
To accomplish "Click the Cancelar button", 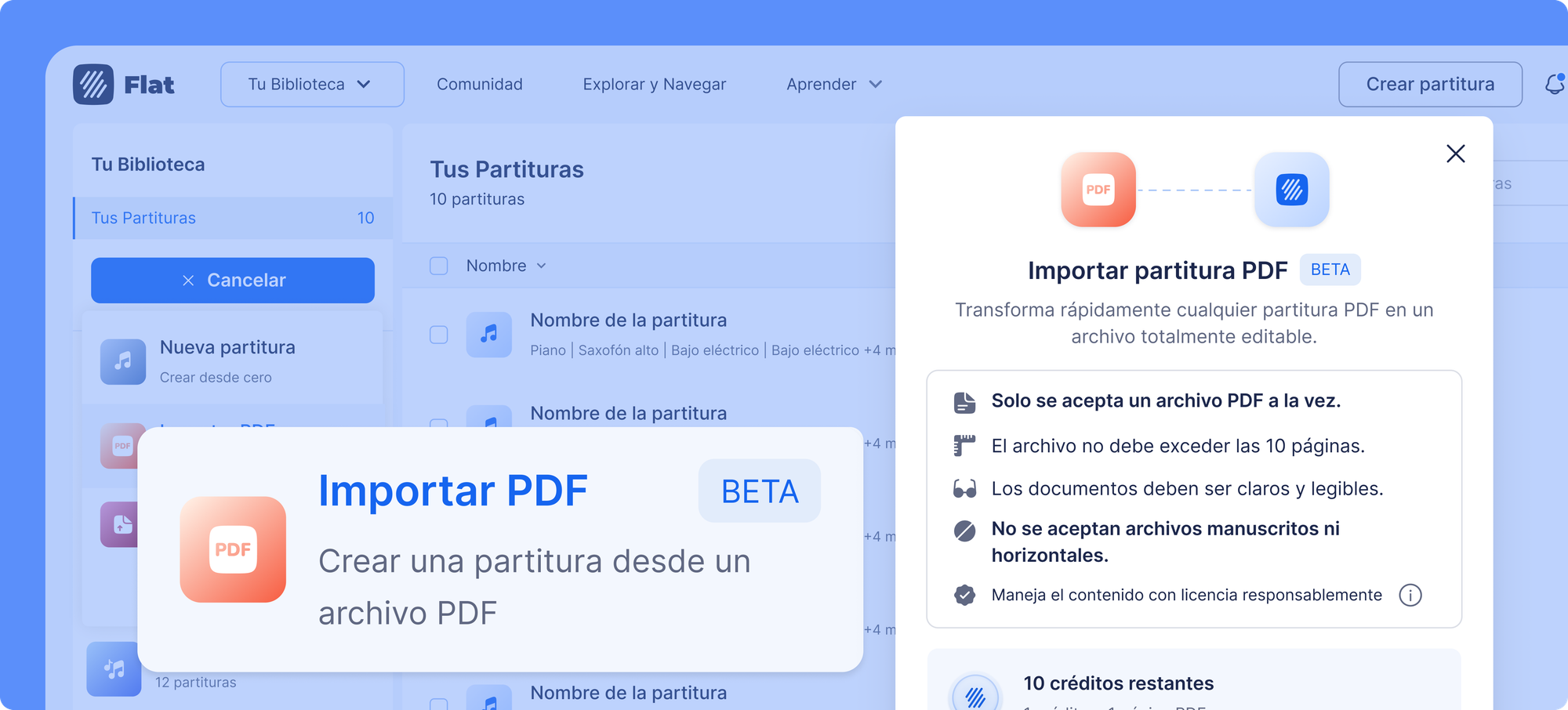I will click(233, 281).
